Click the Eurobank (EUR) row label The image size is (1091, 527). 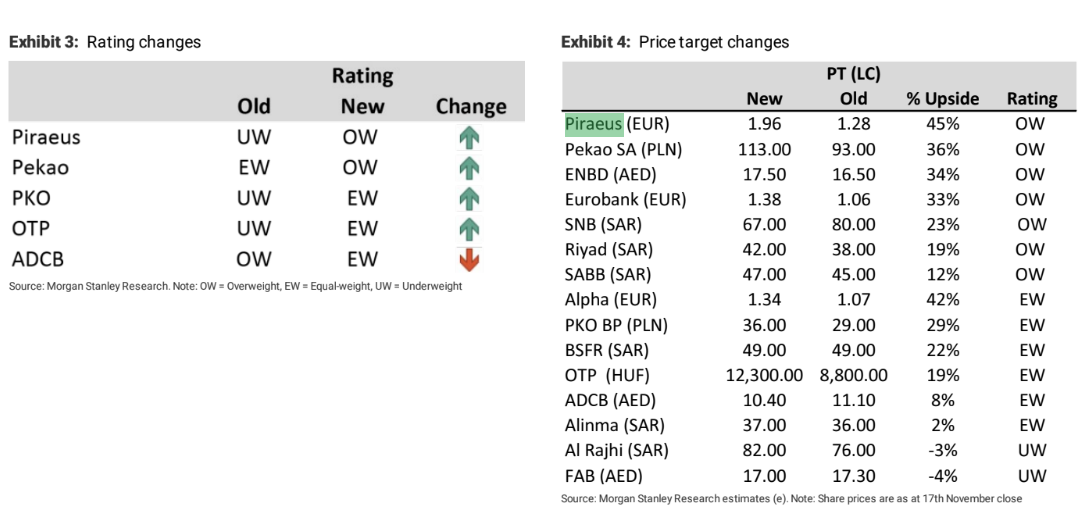(x=625, y=199)
